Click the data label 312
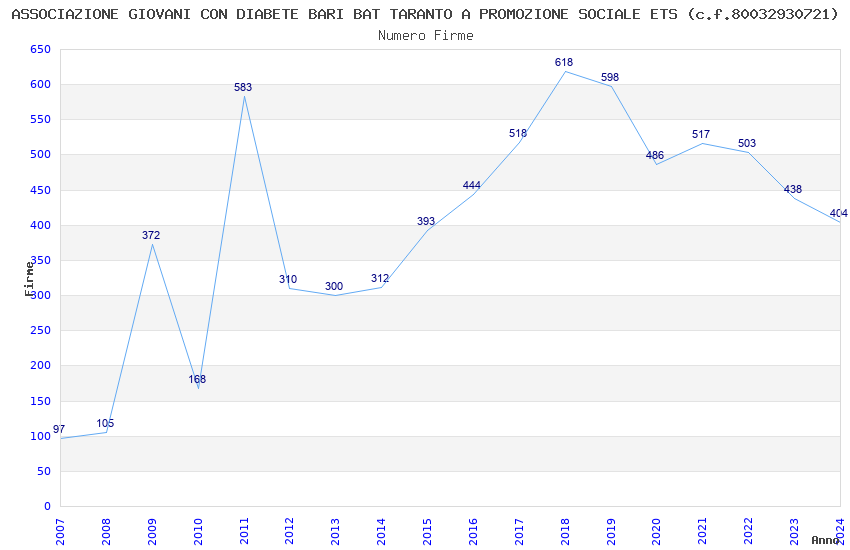 pos(380,278)
